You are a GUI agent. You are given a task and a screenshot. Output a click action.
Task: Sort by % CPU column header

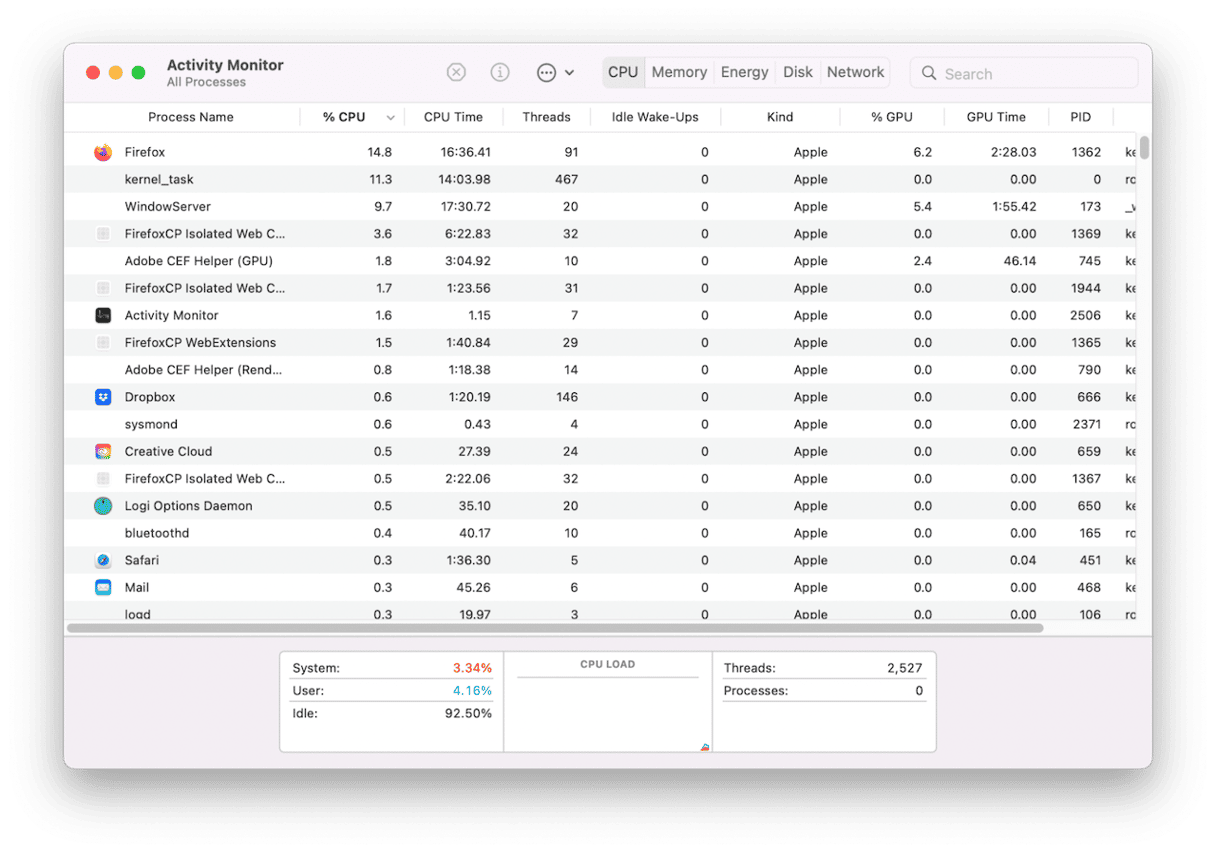coord(344,117)
